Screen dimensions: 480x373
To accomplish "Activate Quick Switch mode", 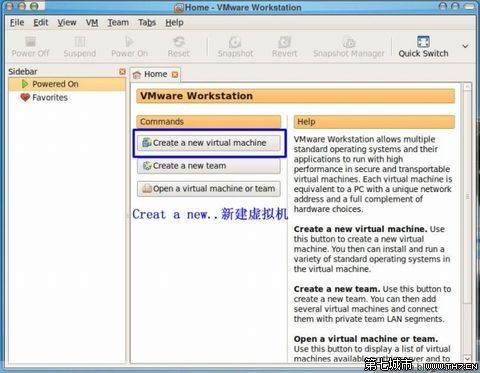I will click(423, 47).
